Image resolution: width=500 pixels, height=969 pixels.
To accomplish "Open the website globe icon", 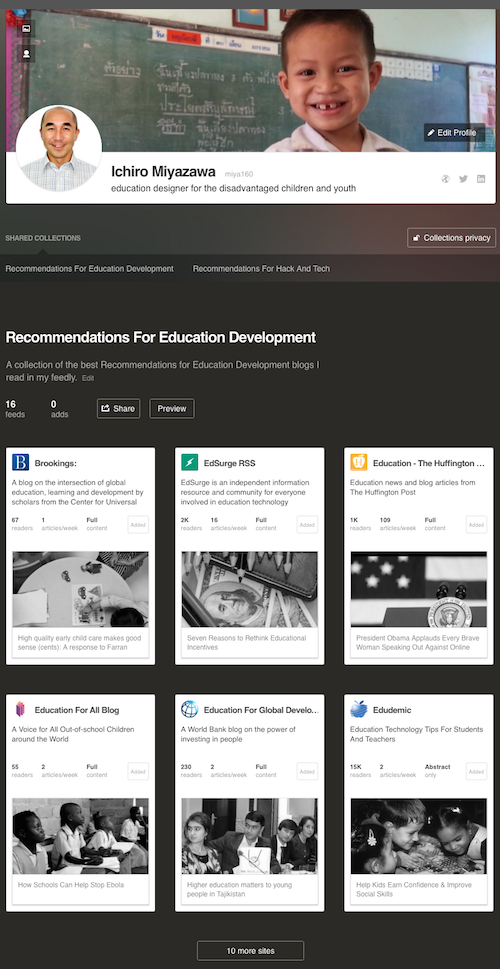I will point(446,179).
